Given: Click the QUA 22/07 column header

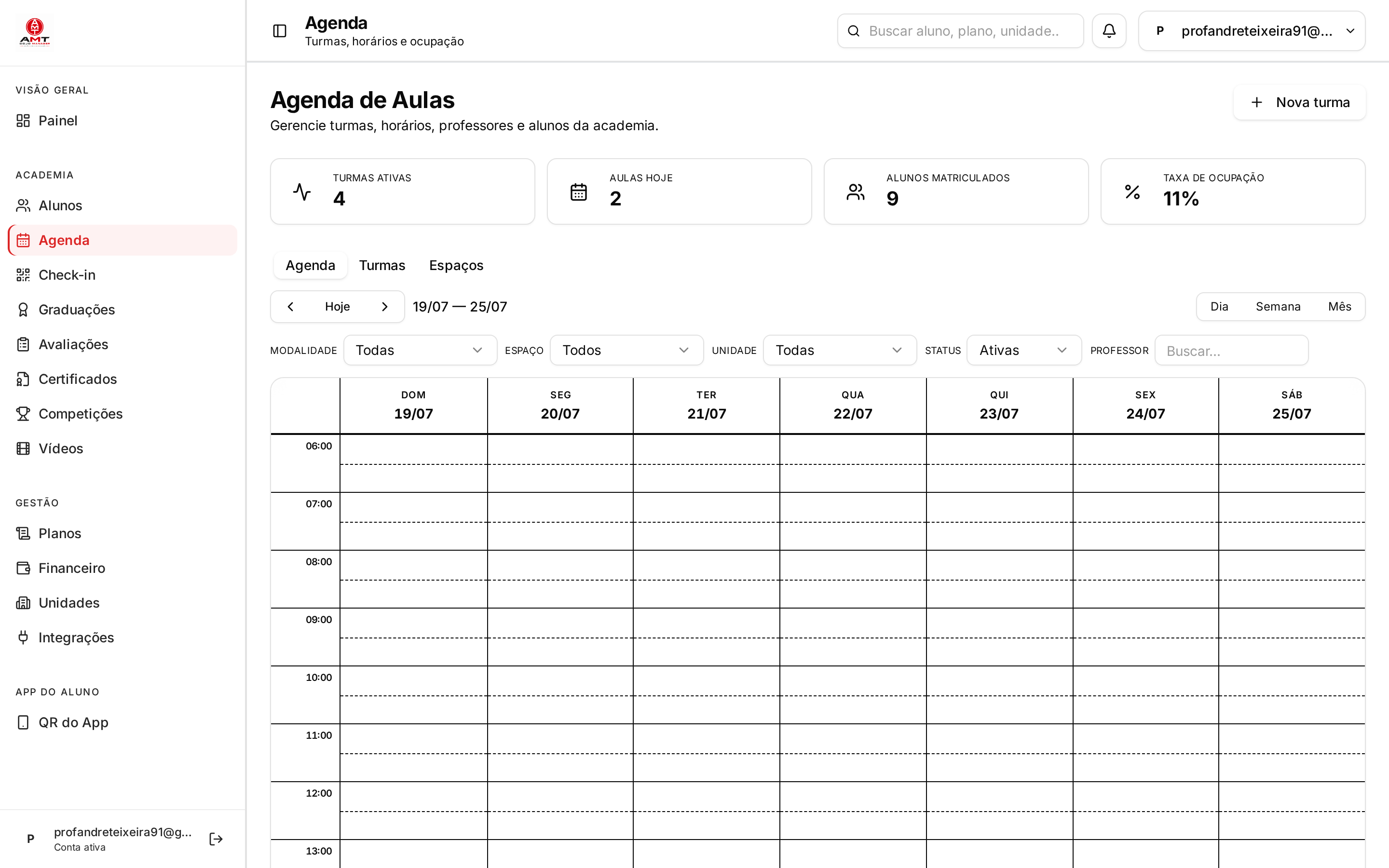Looking at the screenshot, I should [x=853, y=405].
